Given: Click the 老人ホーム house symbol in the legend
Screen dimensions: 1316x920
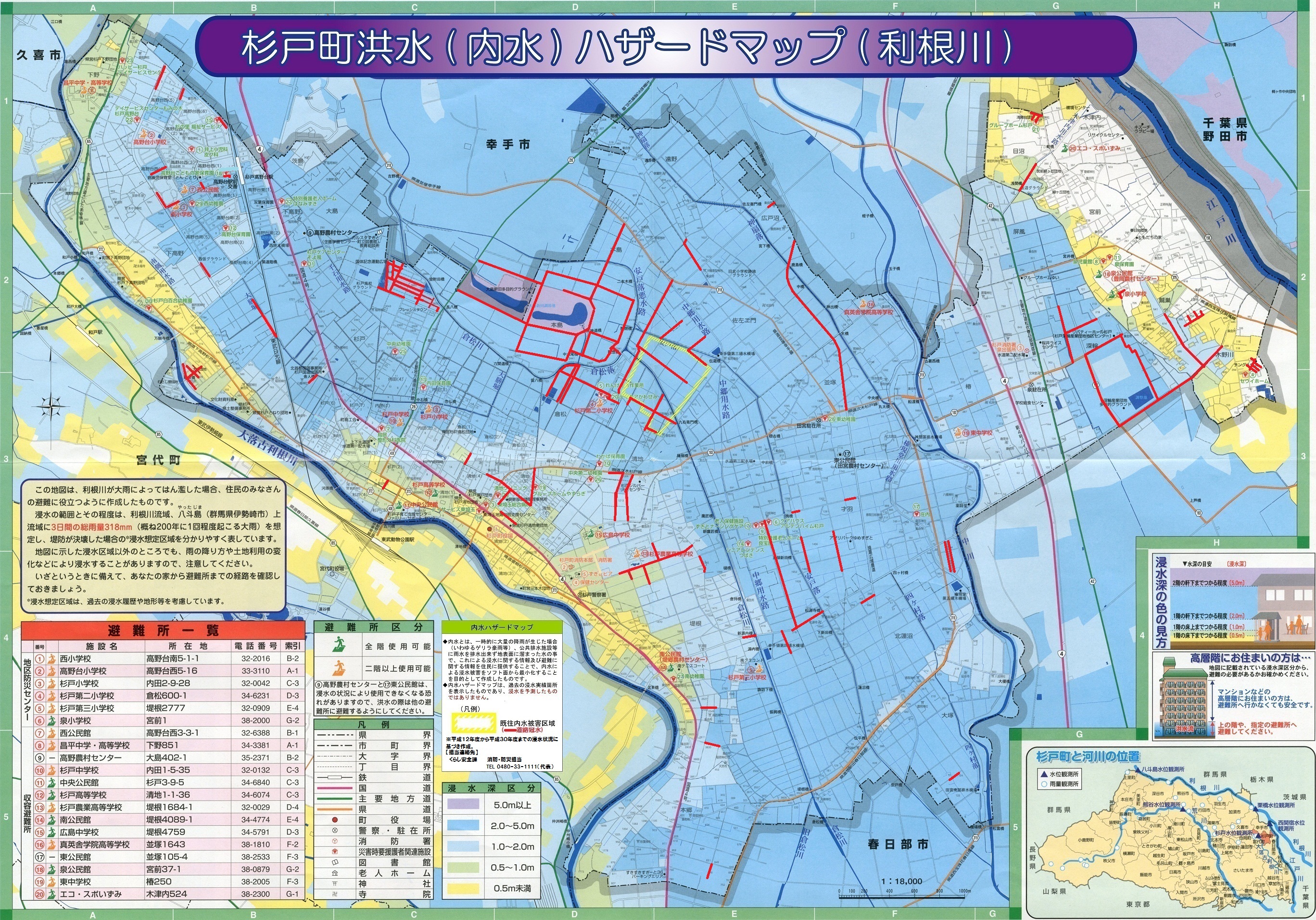Looking at the screenshot, I should point(335,873).
